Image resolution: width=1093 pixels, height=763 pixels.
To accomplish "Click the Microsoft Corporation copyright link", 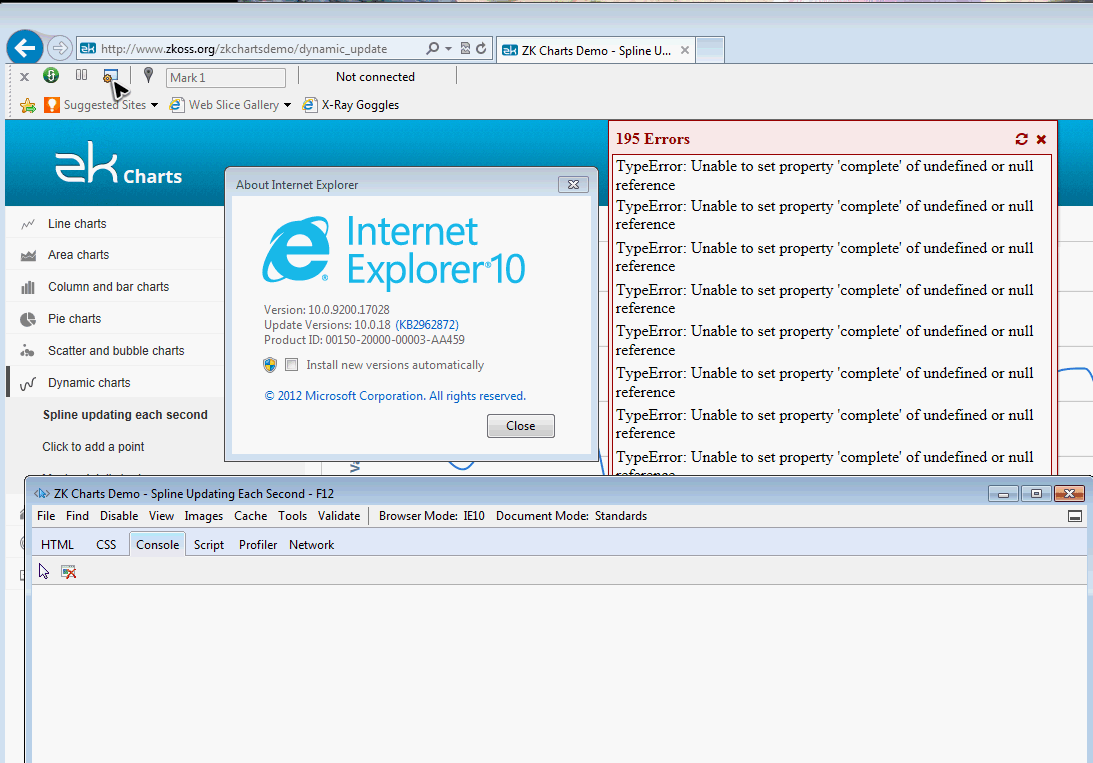I will [x=395, y=396].
